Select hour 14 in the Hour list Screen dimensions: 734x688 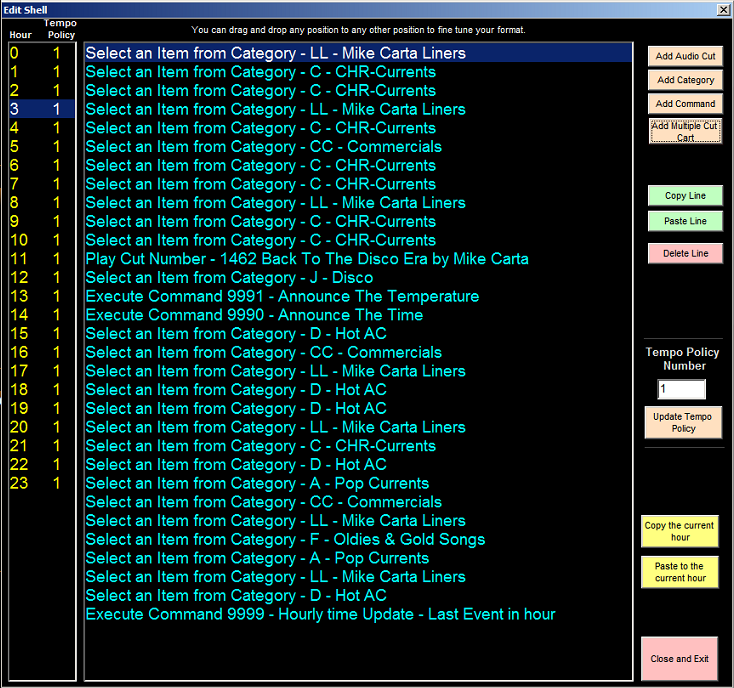coord(42,315)
